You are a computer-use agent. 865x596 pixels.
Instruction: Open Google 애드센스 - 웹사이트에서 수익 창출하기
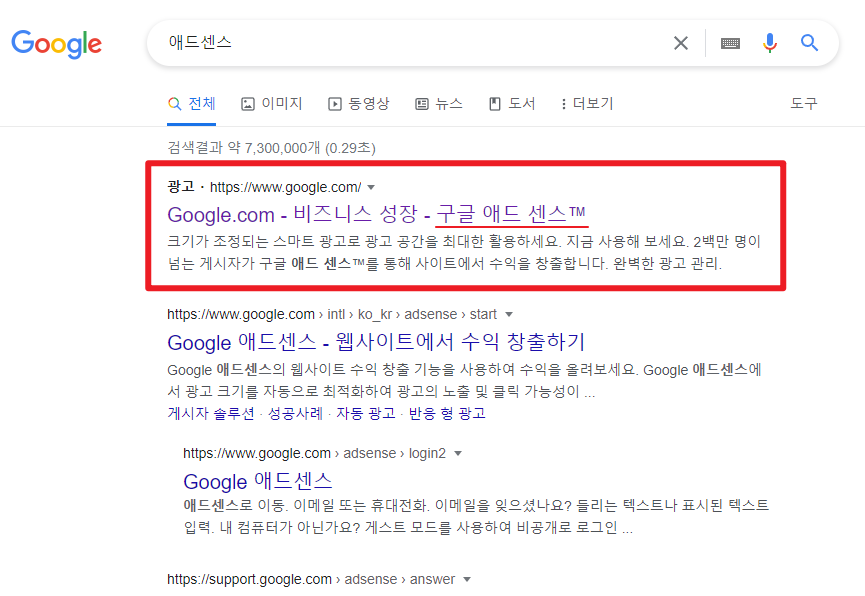tap(376, 342)
